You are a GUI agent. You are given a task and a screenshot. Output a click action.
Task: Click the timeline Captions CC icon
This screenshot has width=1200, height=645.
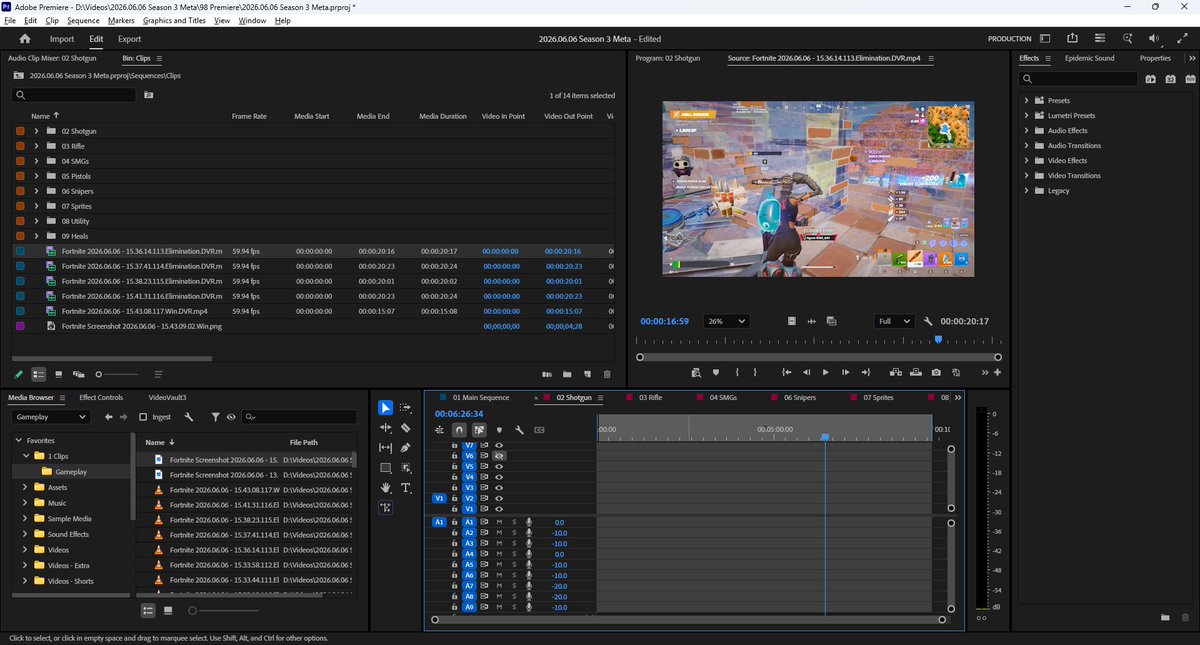539,430
